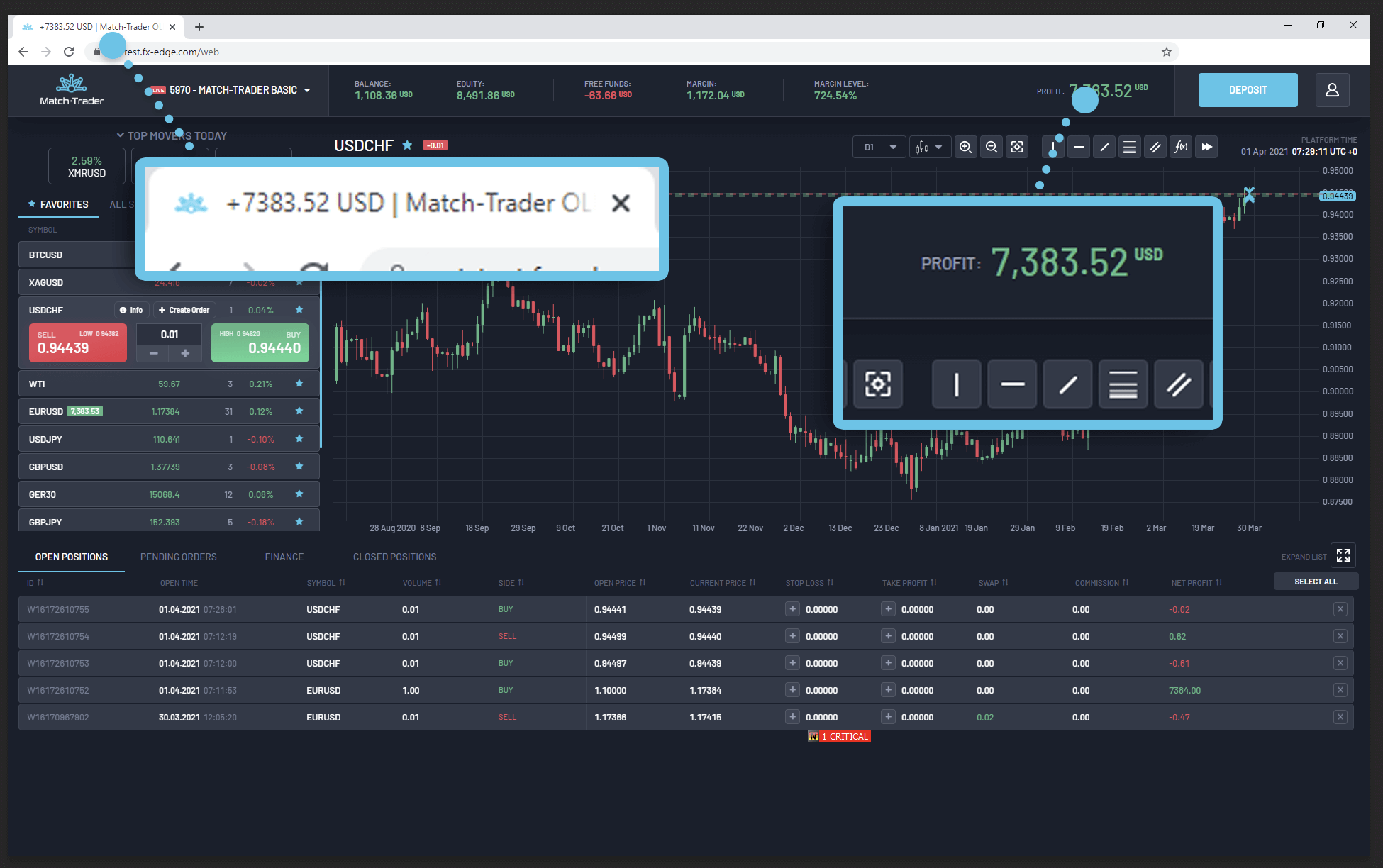Image resolution: width=1383 pixels, height=868 pixels.
Task: Toggle the USDCHF chart title favorite star
Action: 407,145
